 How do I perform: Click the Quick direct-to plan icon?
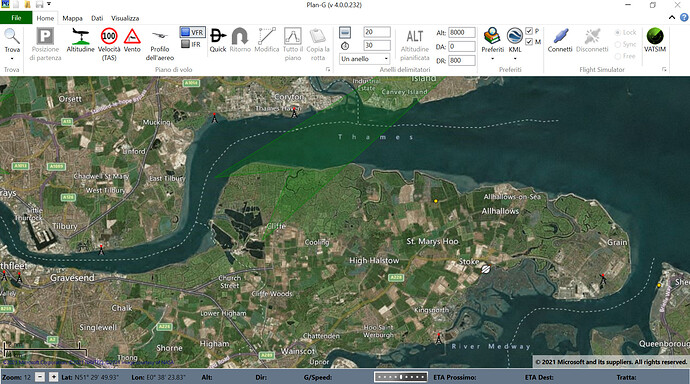(x=218, y=40)
